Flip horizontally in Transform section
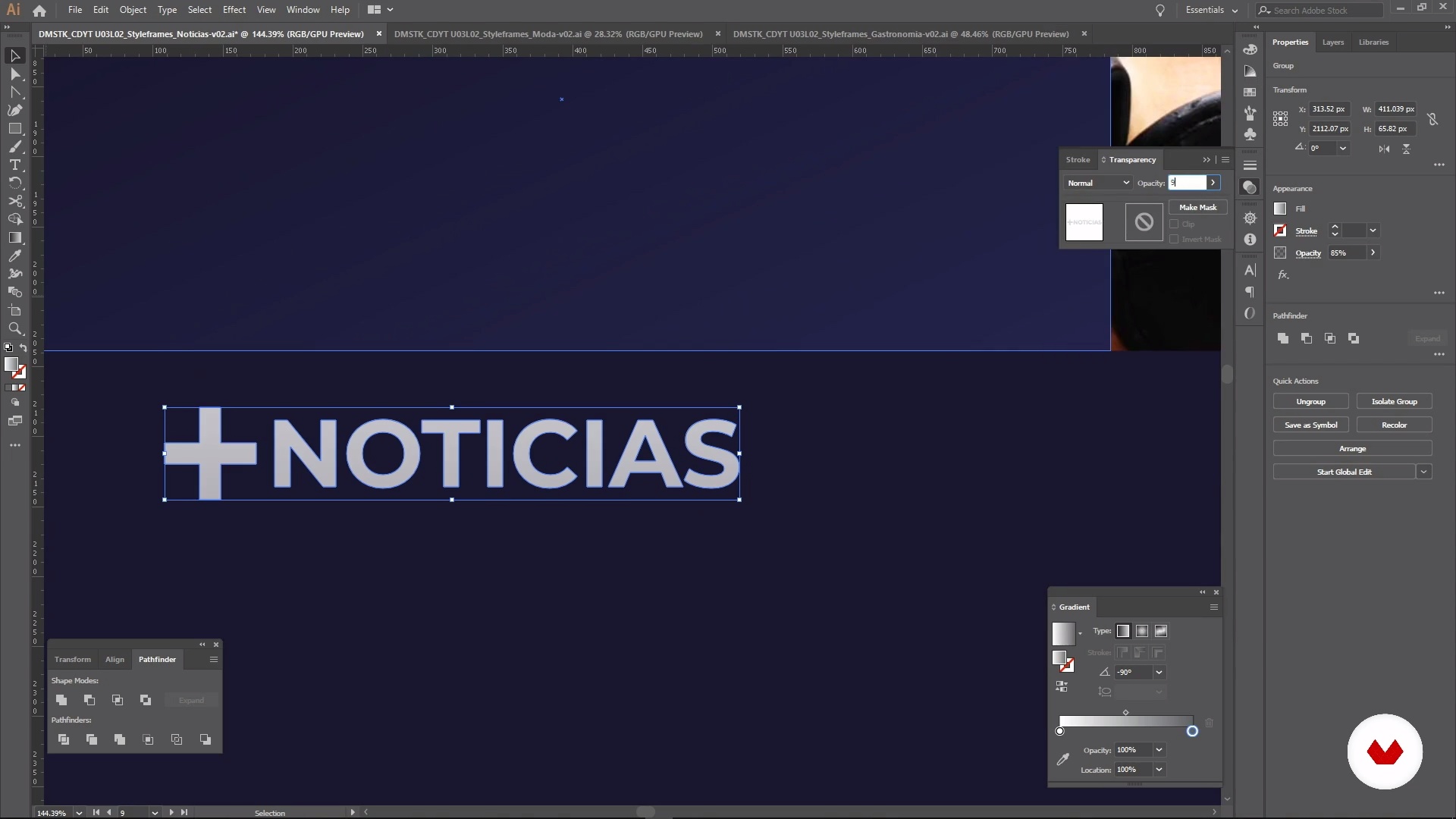 (x=1384, y=149)
